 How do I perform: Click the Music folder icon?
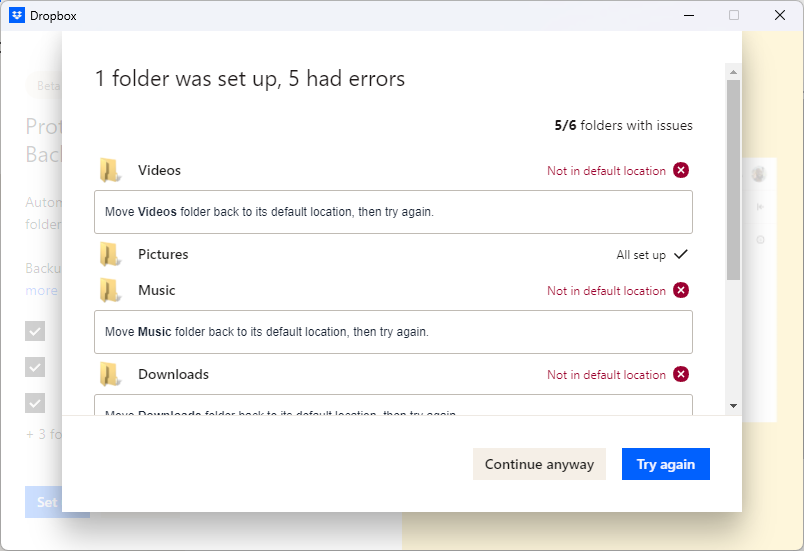110,291
